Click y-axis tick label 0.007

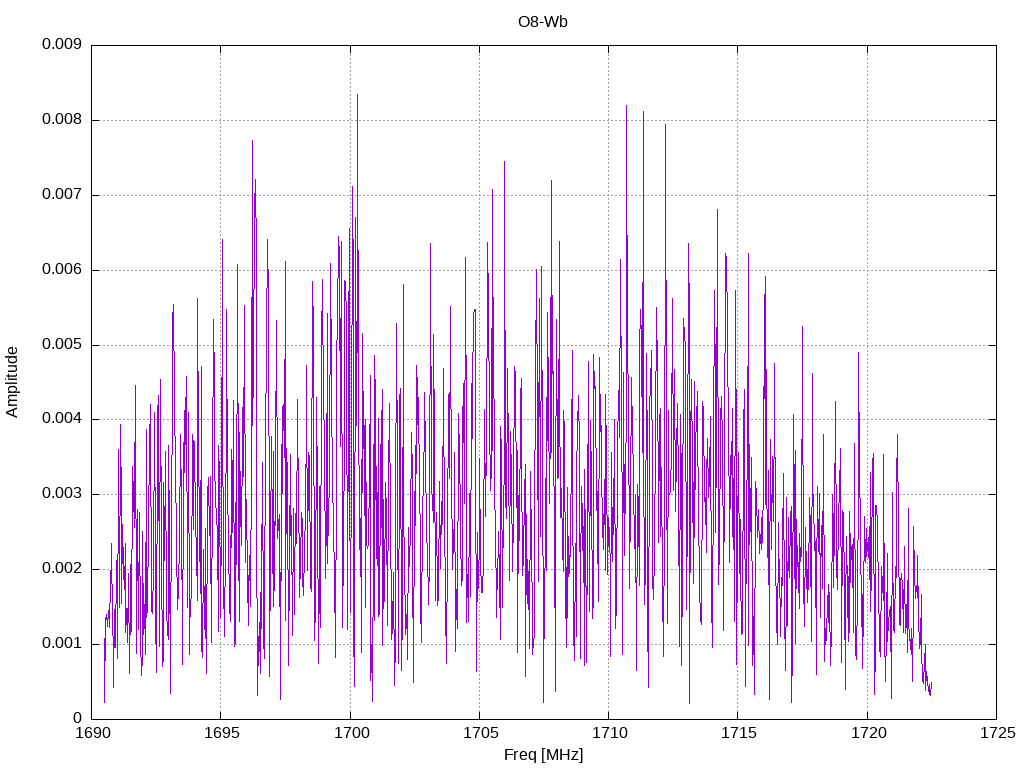tap(62, 195)
